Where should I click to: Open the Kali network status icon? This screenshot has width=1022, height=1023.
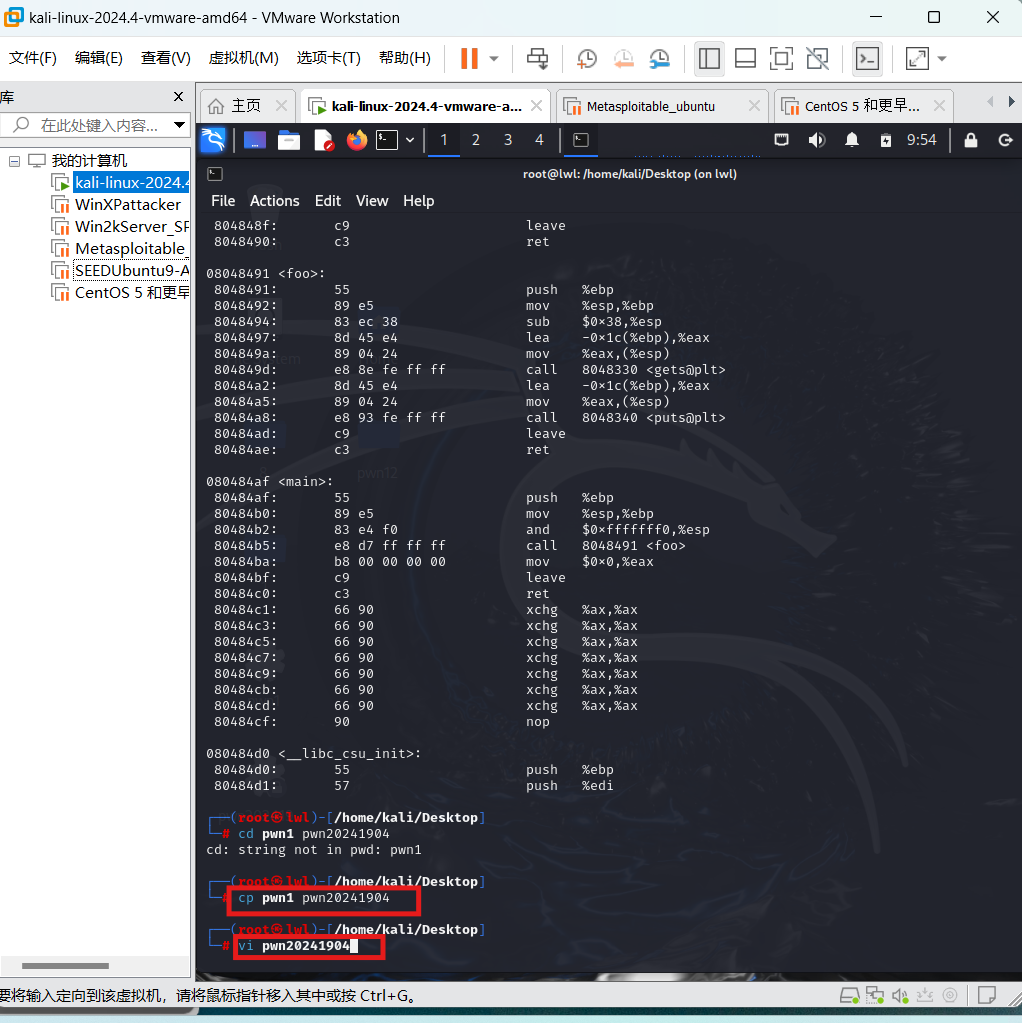pyautogui.click(x=781, y=140)
